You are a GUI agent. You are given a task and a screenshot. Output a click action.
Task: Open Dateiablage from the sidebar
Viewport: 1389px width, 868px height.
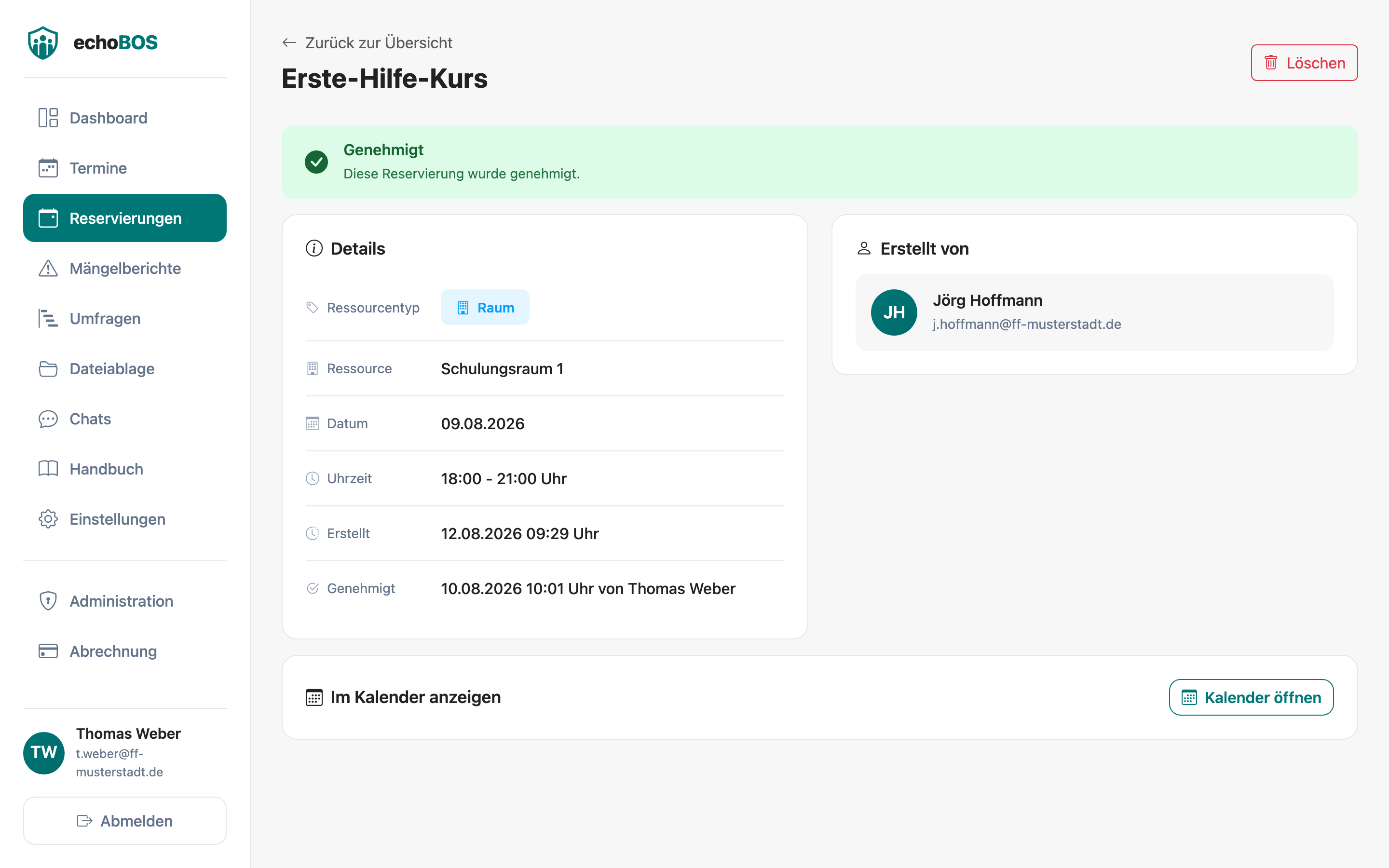click(x=124, y=368)
